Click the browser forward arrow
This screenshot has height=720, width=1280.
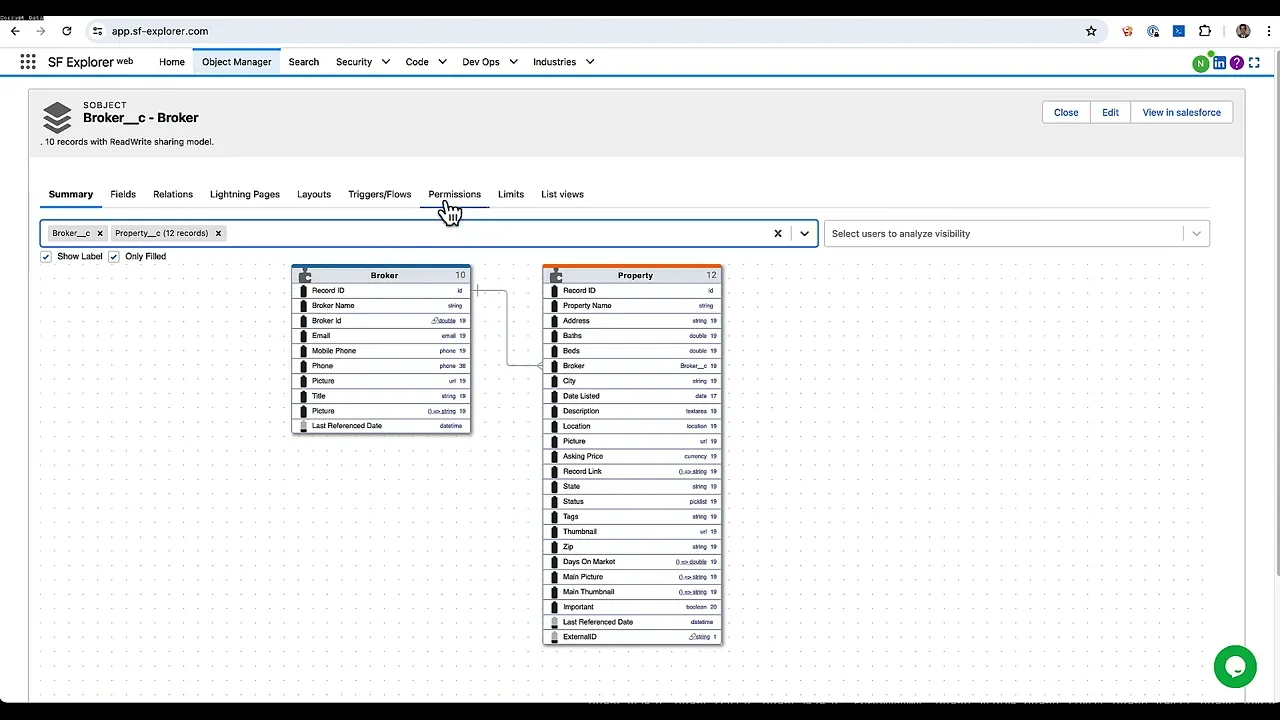pos(41,31)
